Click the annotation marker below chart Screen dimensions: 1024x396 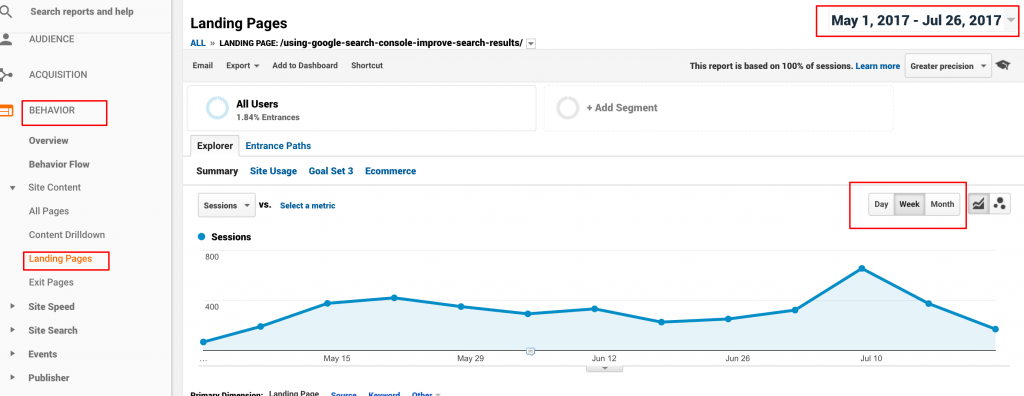(530, 352)
